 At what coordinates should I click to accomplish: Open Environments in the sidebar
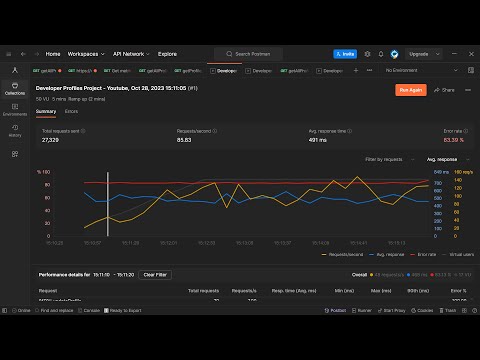[x=15, y=110]
